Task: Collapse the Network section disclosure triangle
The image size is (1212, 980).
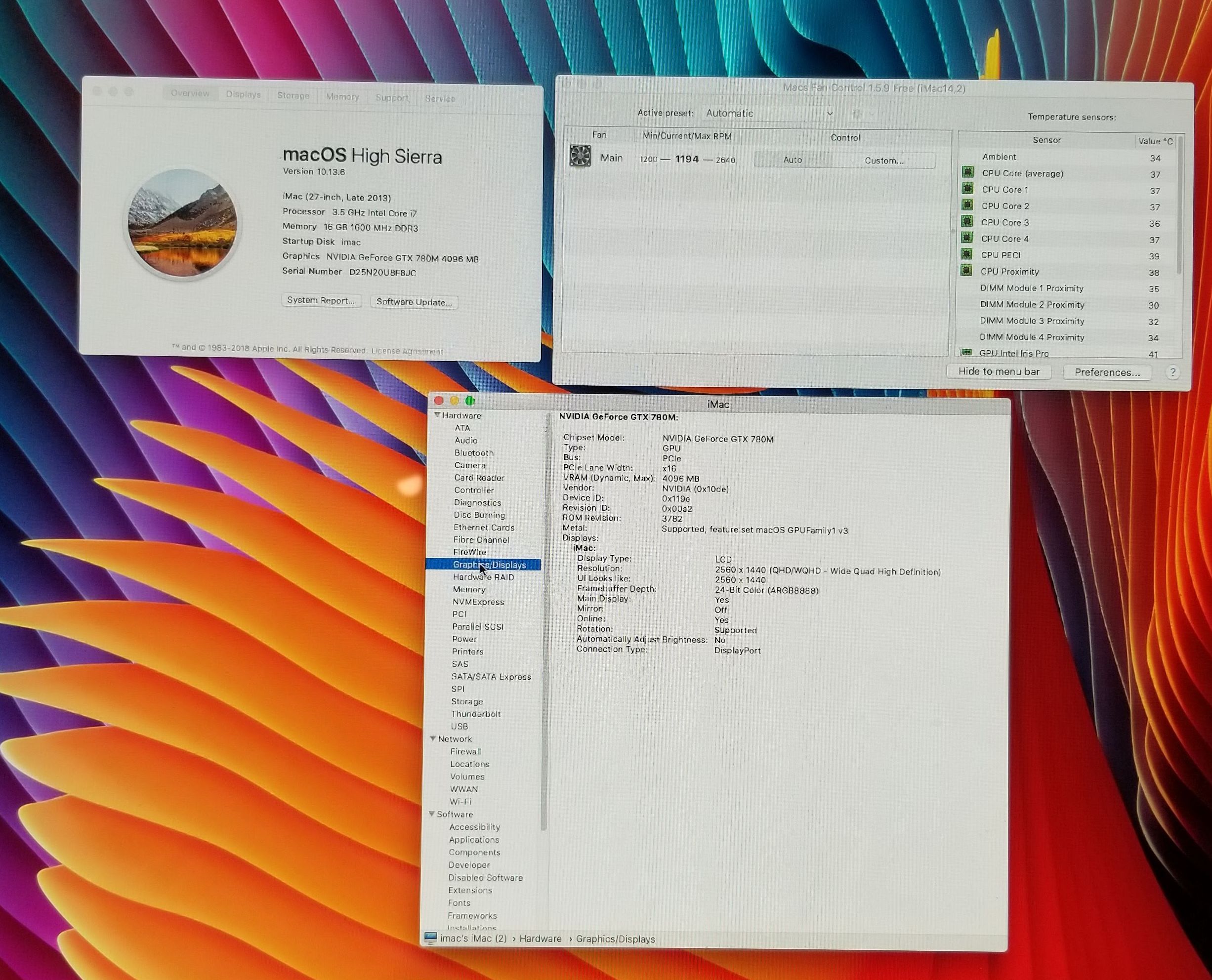Action: tap(433, 738)
